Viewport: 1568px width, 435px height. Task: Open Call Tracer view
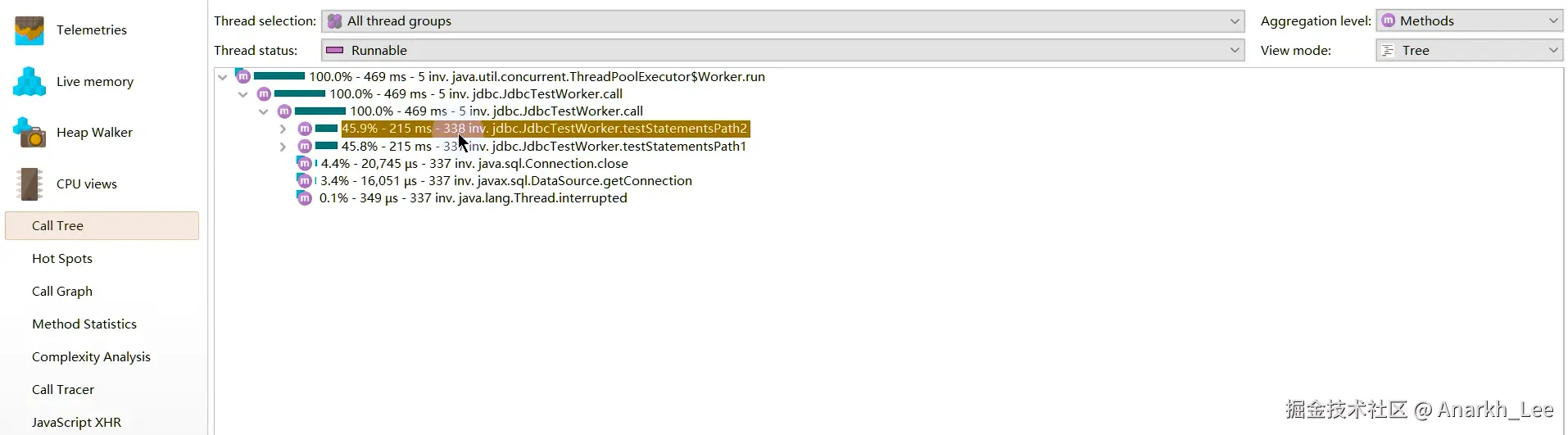point(63,389)
